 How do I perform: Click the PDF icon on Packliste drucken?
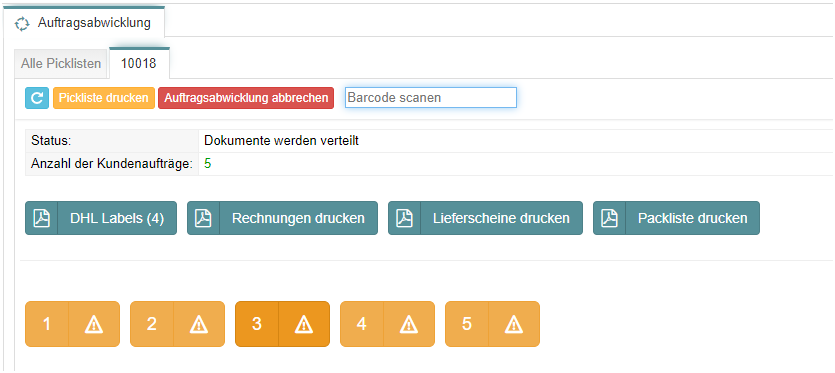(609, 218)
